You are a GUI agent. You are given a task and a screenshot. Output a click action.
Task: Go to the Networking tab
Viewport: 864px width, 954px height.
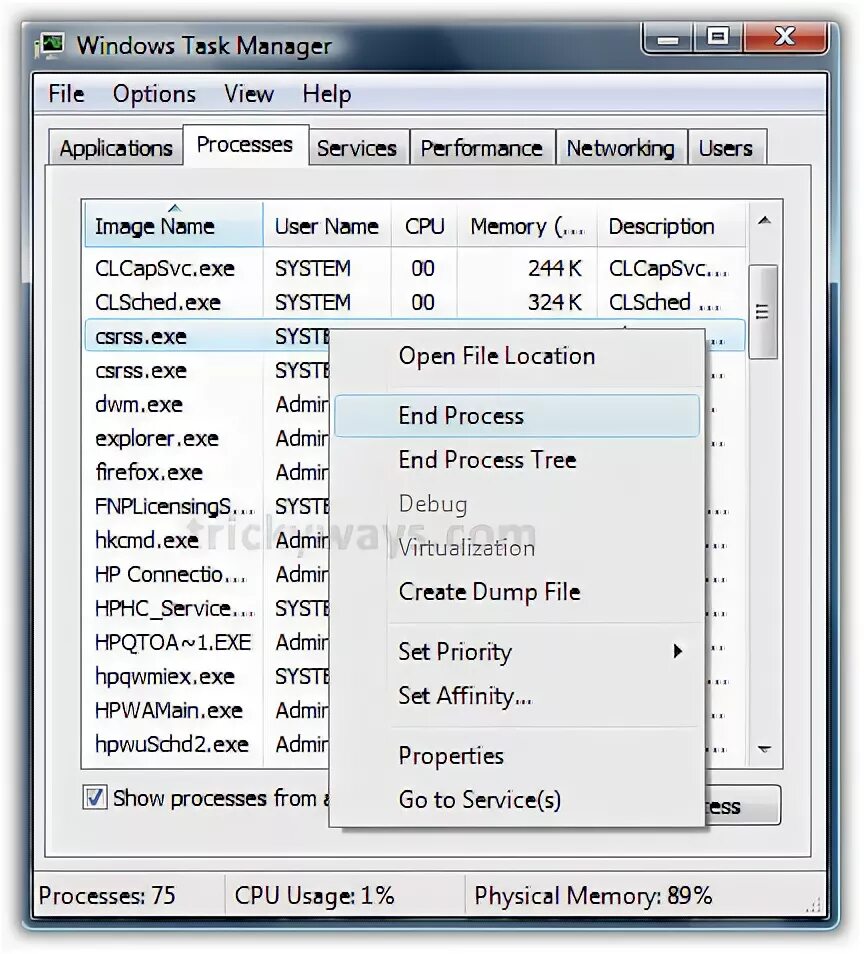tap(621, 148)
